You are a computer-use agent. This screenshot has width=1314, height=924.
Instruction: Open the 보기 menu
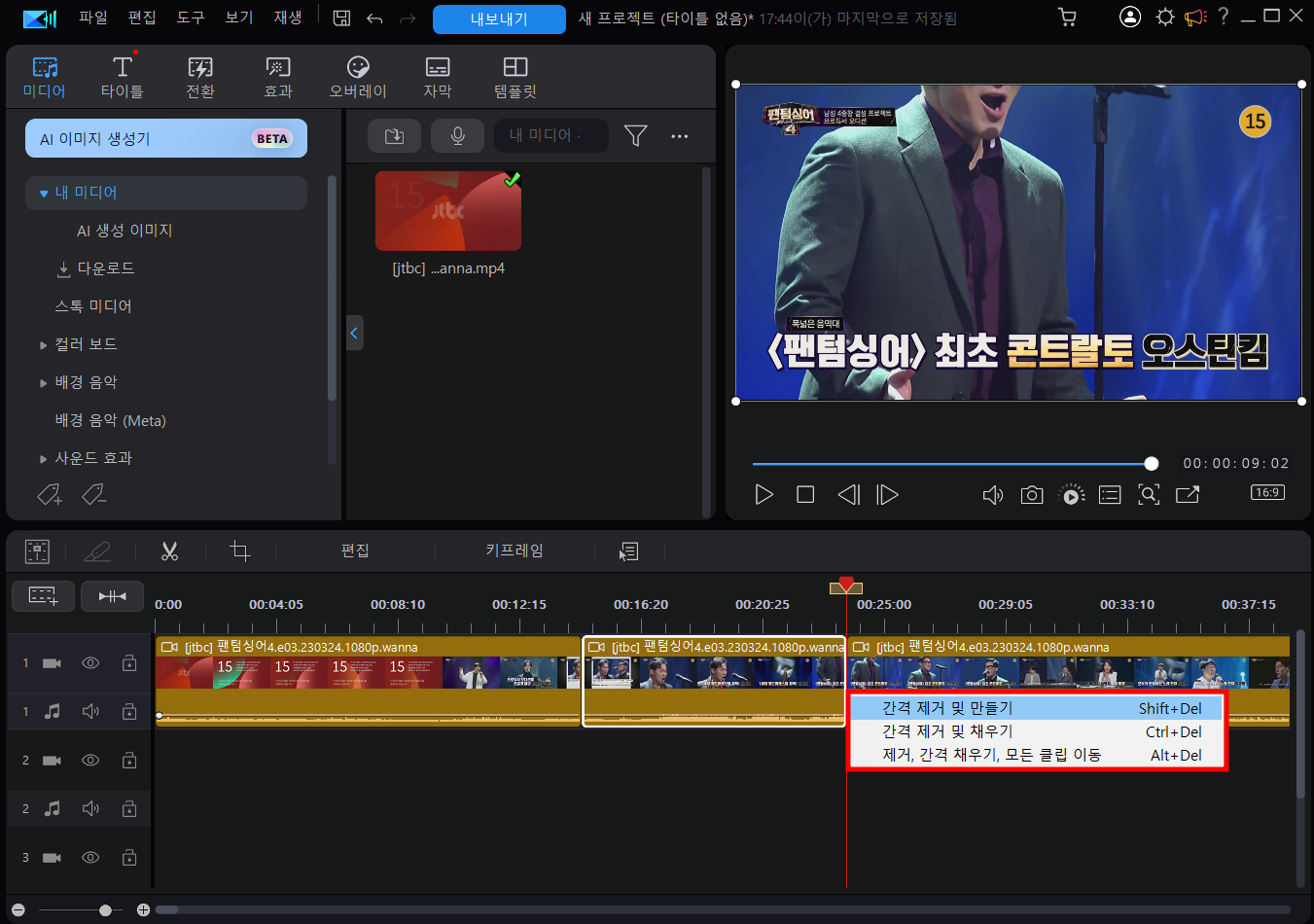coord(239,18)
